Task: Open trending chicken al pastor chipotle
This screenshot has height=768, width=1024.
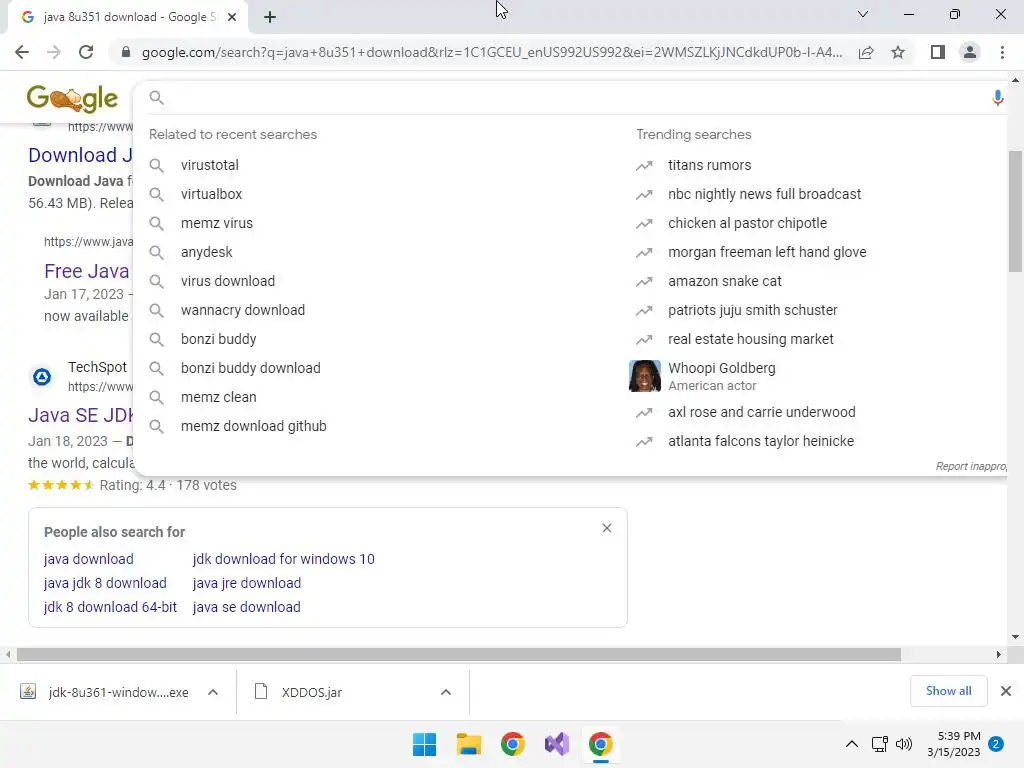Action: click(748, 223)
